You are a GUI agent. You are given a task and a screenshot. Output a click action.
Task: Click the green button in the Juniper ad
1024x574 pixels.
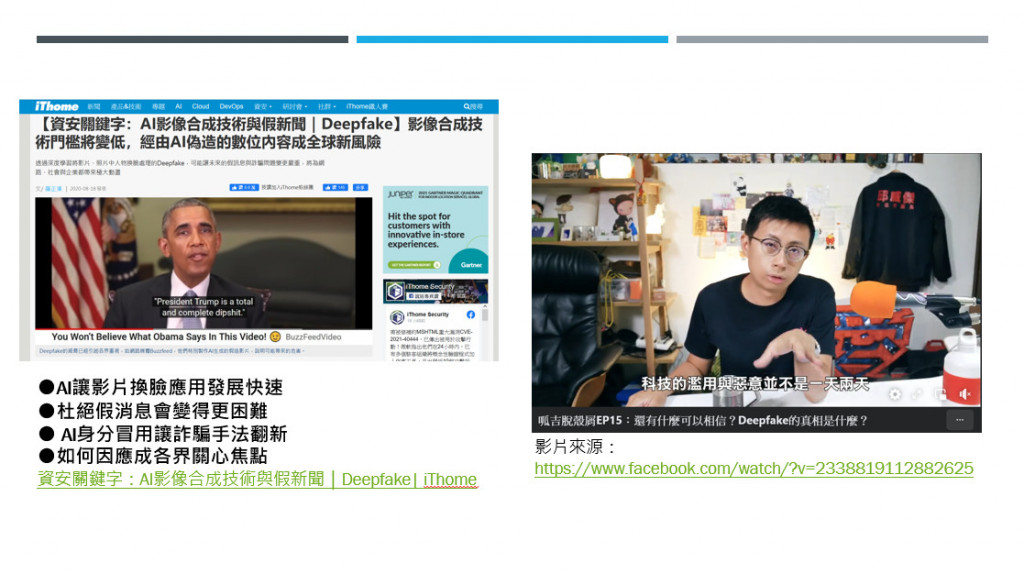[414, 264]
